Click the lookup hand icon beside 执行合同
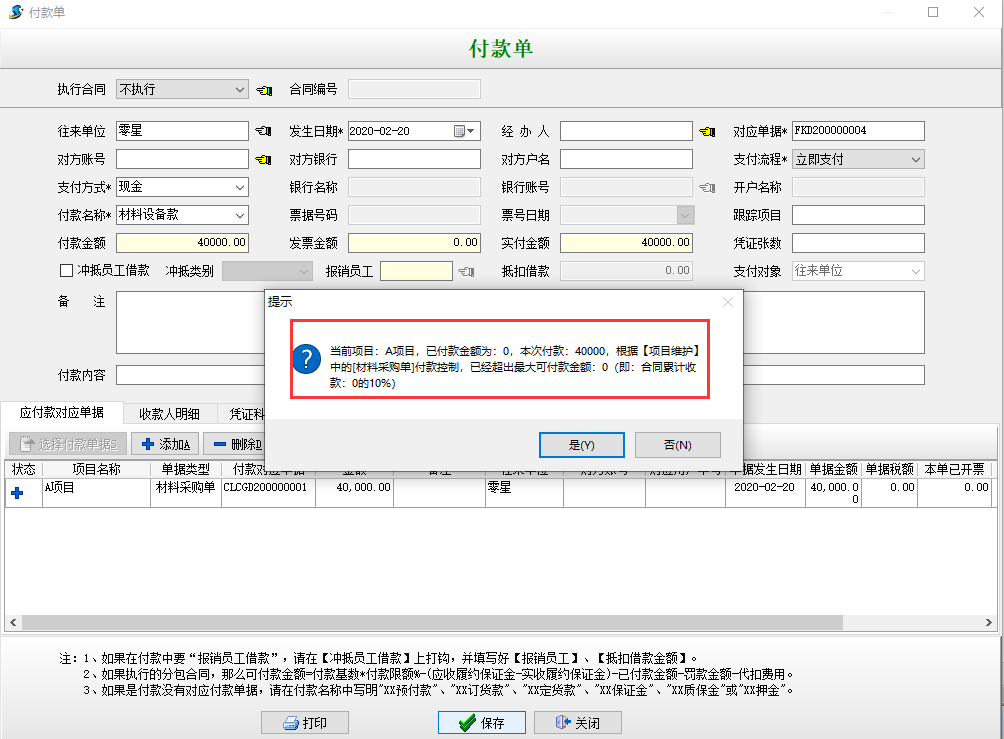1004x739 pixels. point(264,90)
